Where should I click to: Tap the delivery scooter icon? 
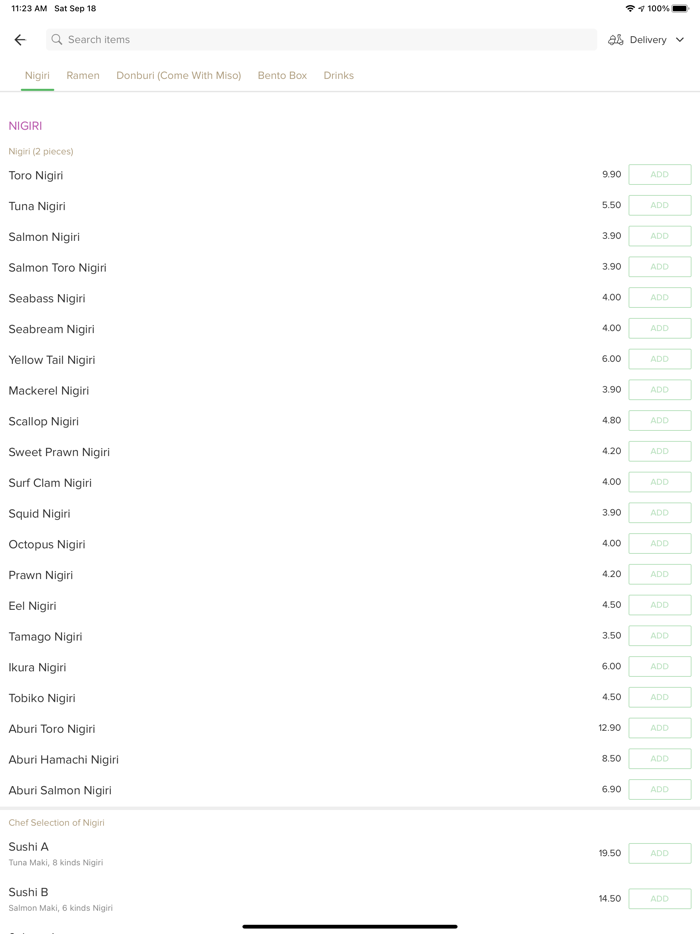click(x=616, y=40)
